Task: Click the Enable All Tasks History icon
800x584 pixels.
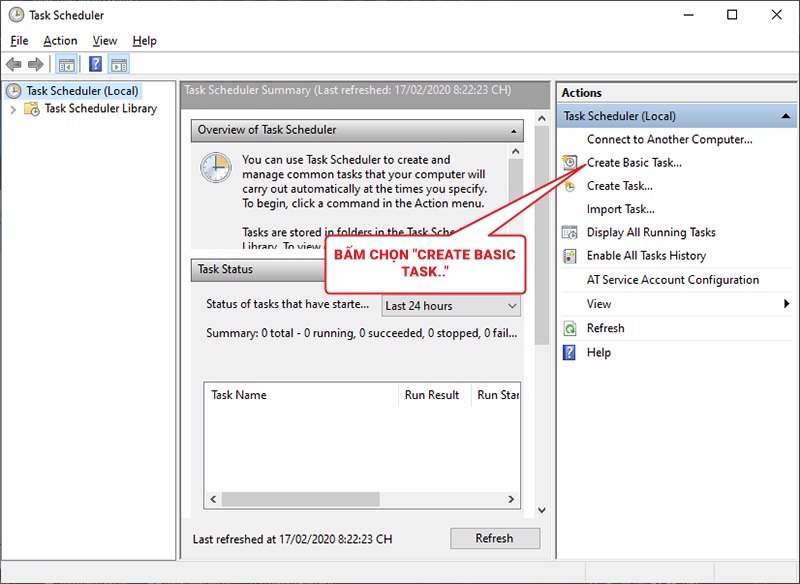Action: pyautogui.click(x=569, y=256)
